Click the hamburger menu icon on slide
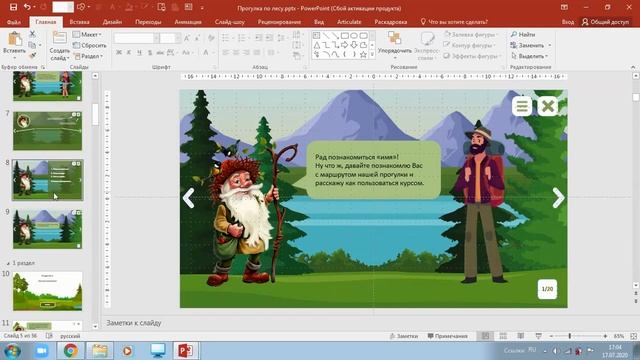This screenshot has width=640, height=360. point(522,106)
